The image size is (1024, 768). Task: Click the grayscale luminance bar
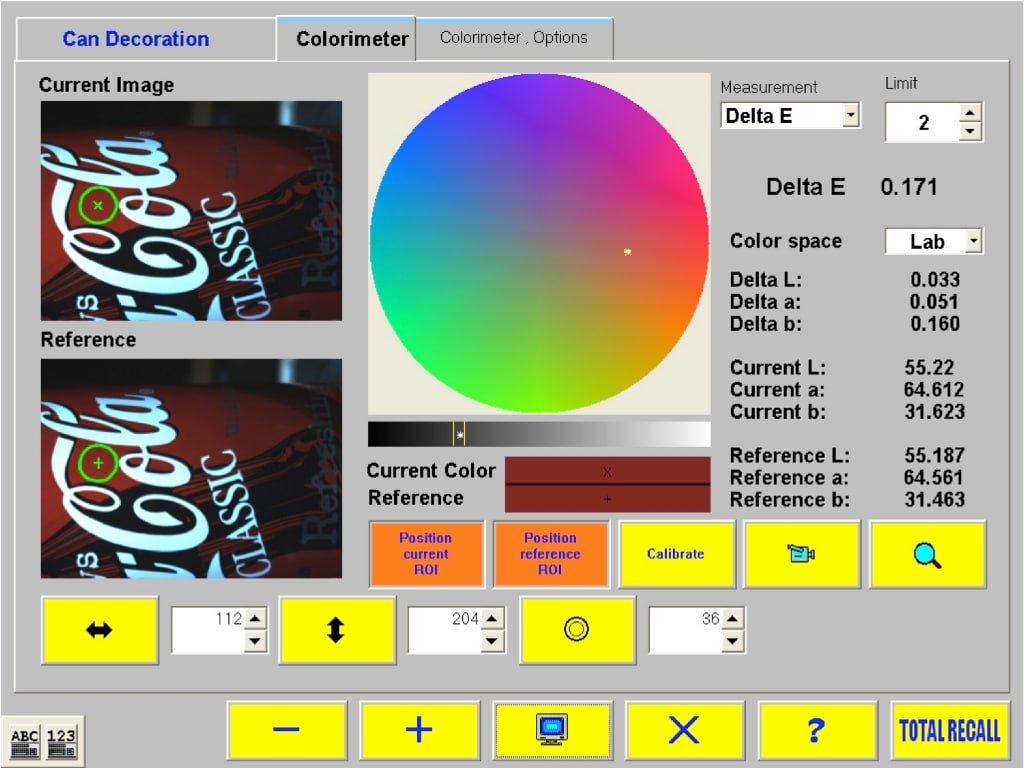point(539,434)
